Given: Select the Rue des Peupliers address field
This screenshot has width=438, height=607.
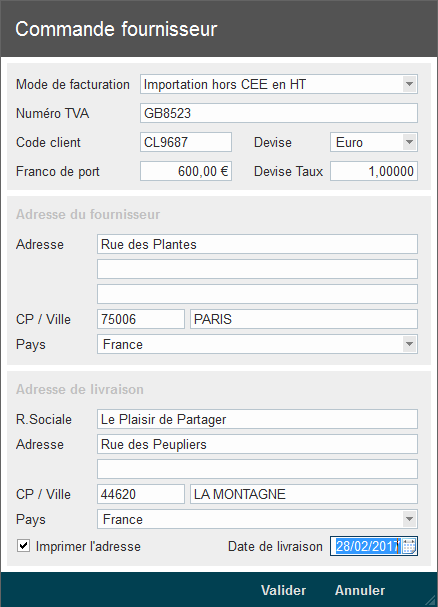Looking at the screenshot, I should [257, 444].
